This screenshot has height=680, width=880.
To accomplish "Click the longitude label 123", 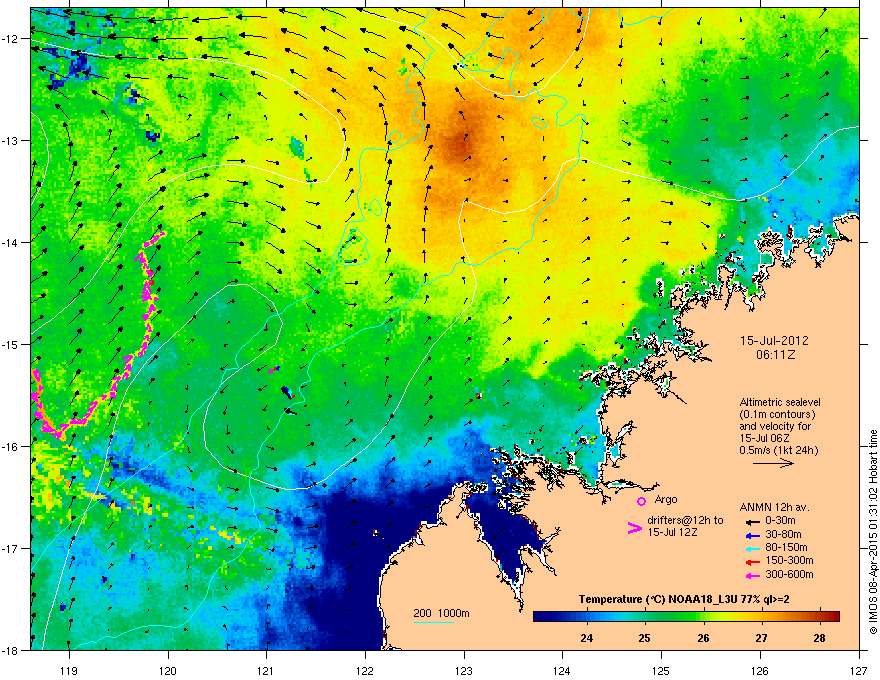I will click(464, 670).
